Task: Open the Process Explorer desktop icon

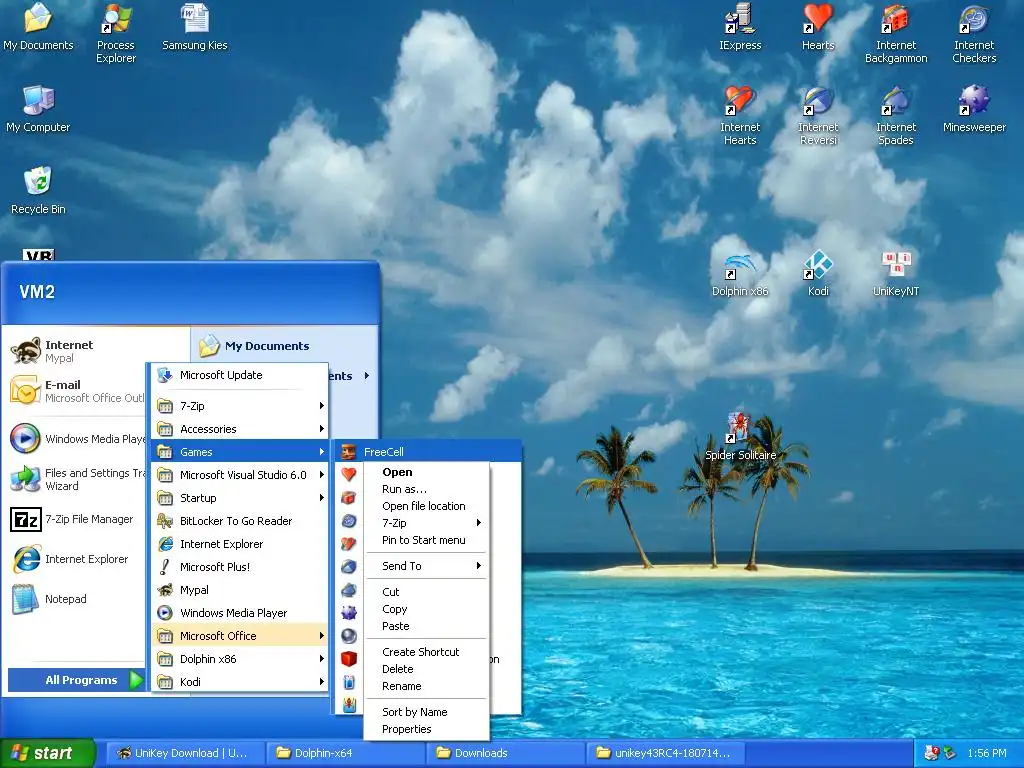Action: [116, 34]
